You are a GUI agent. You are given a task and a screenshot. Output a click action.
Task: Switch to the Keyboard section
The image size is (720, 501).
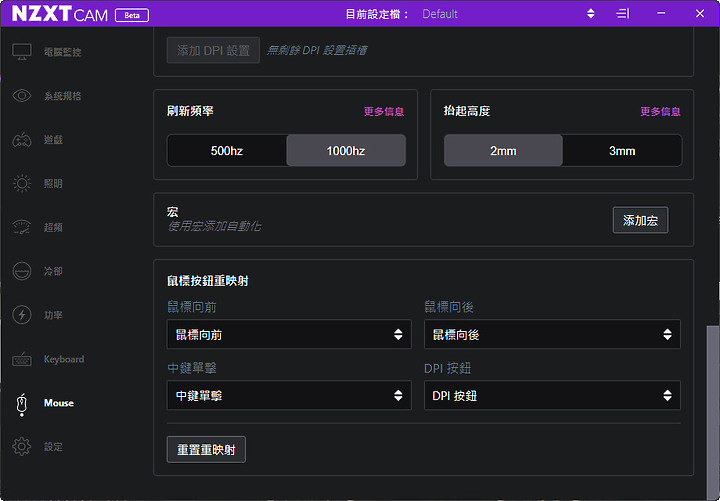click(64, 359)
